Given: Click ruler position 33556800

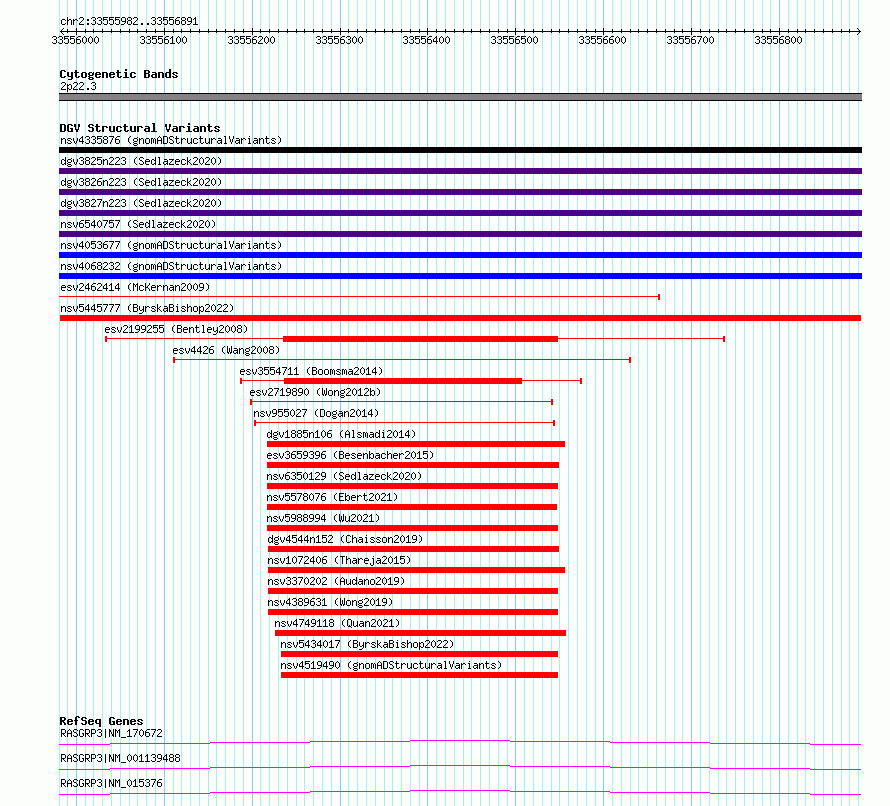Looking at the screenshot, I should tap(778, 40).
